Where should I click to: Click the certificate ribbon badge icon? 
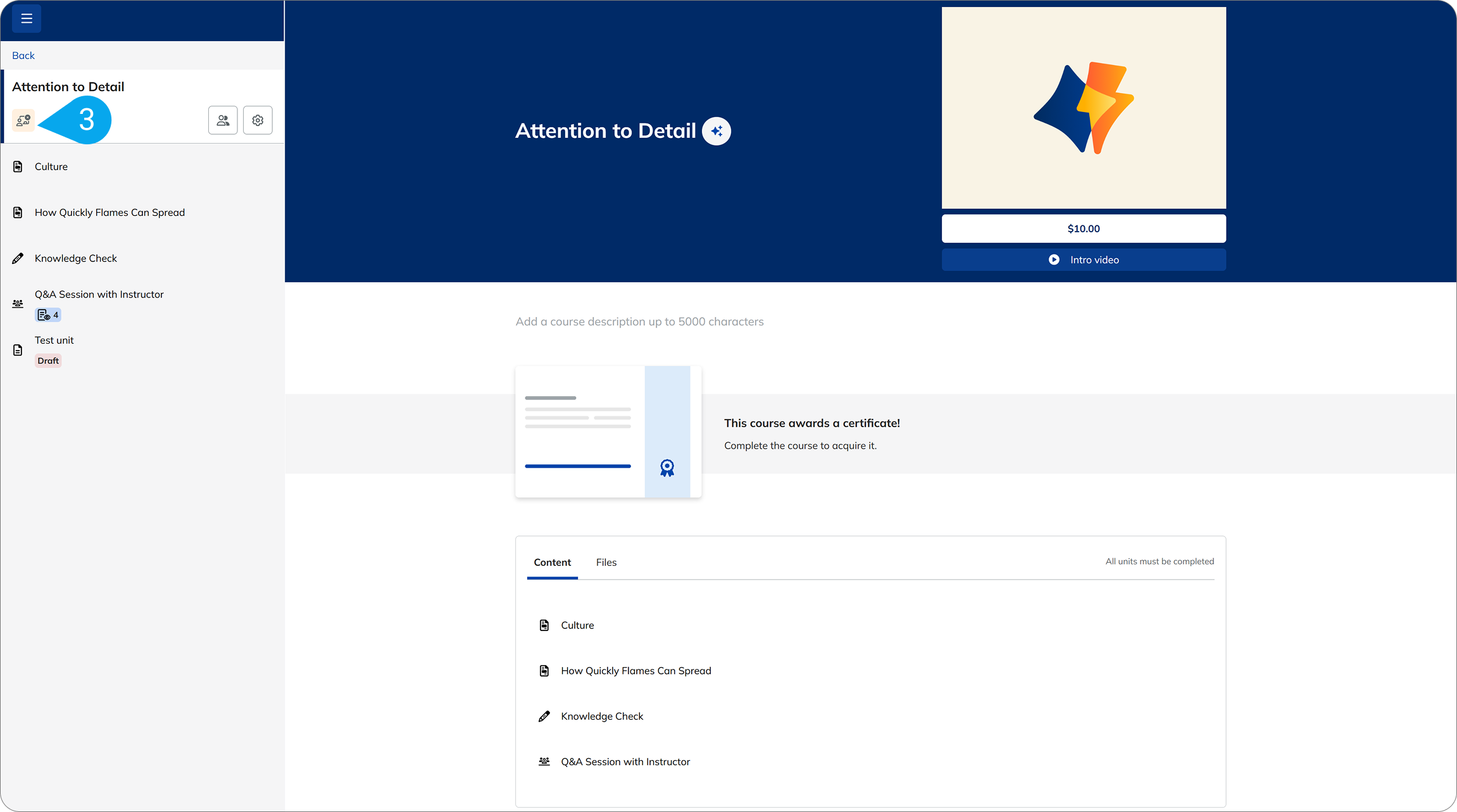[x=667, y=468]
